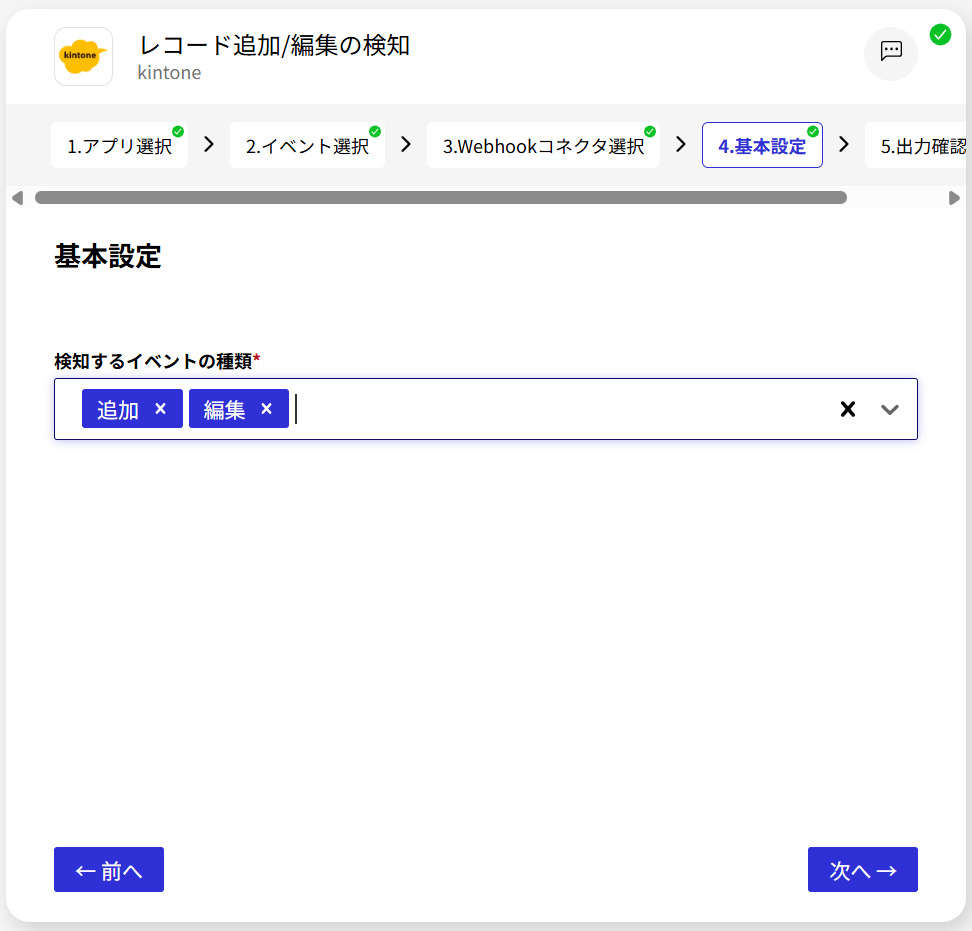Screen dimensions: 972x931
Task: Click the 追加 tag label
Action: 118,409
